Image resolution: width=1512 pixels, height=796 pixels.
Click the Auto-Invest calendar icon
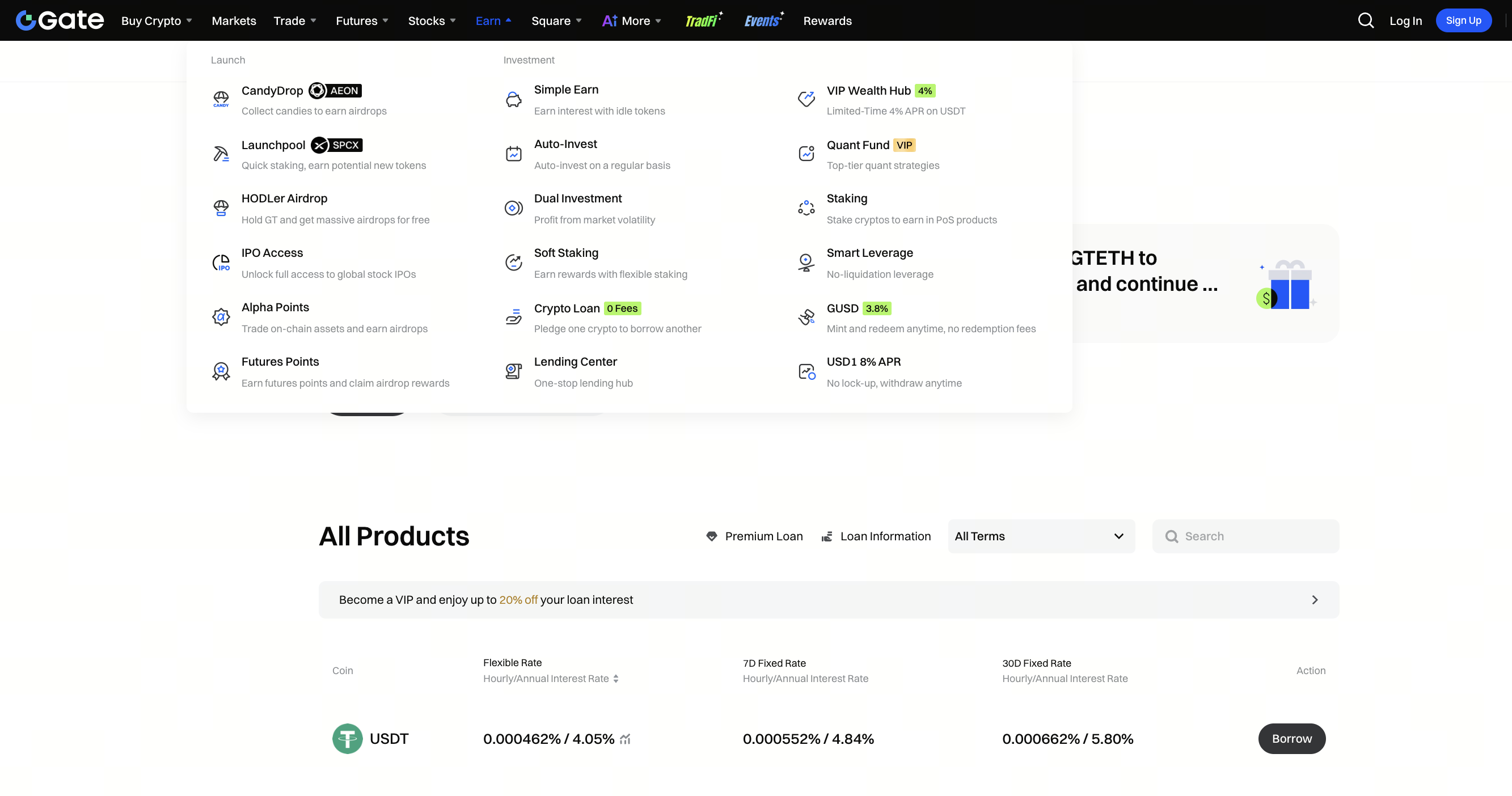tap(514, 154)
